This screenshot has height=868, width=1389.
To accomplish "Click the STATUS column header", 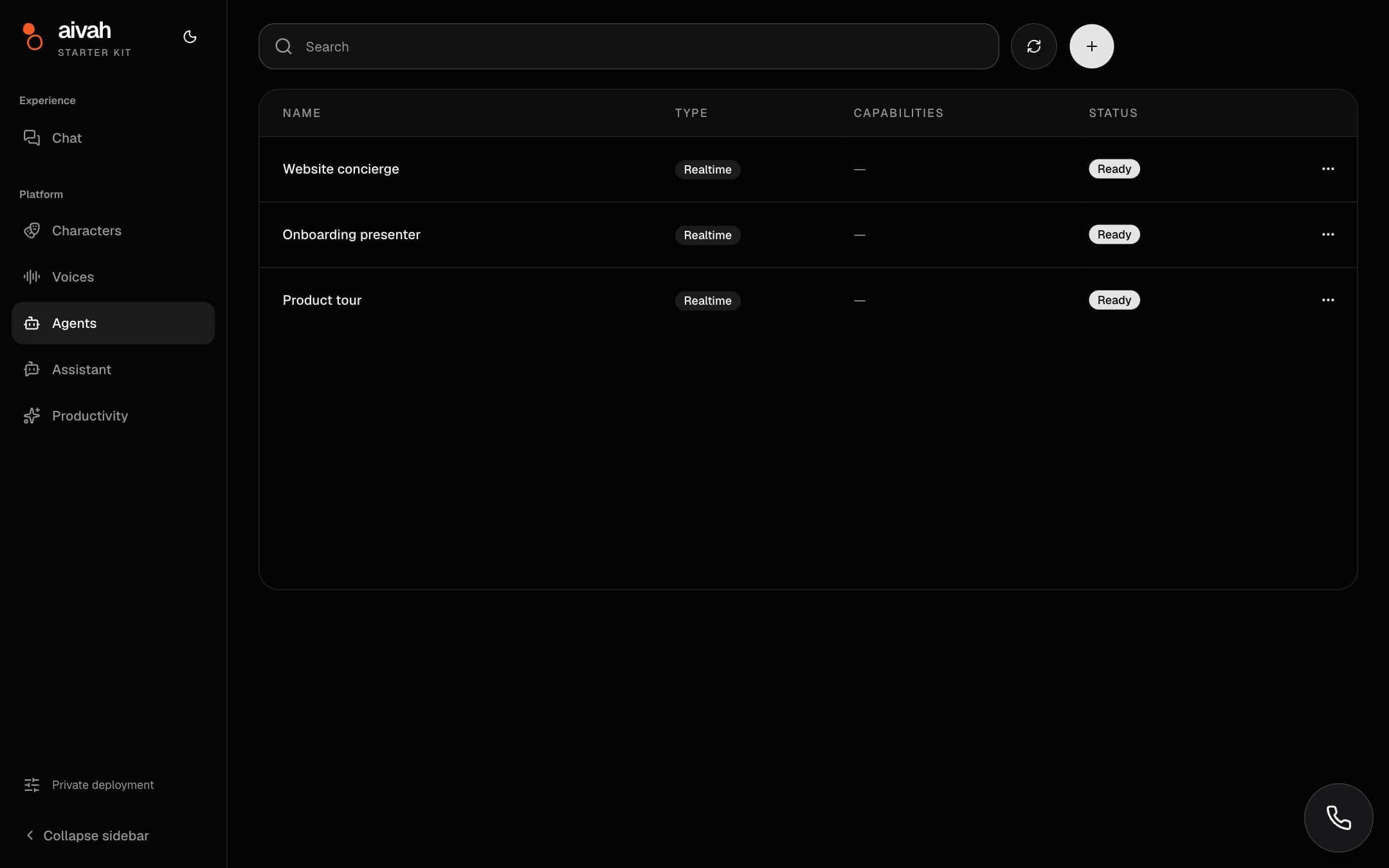I will tap(1113, 113).
